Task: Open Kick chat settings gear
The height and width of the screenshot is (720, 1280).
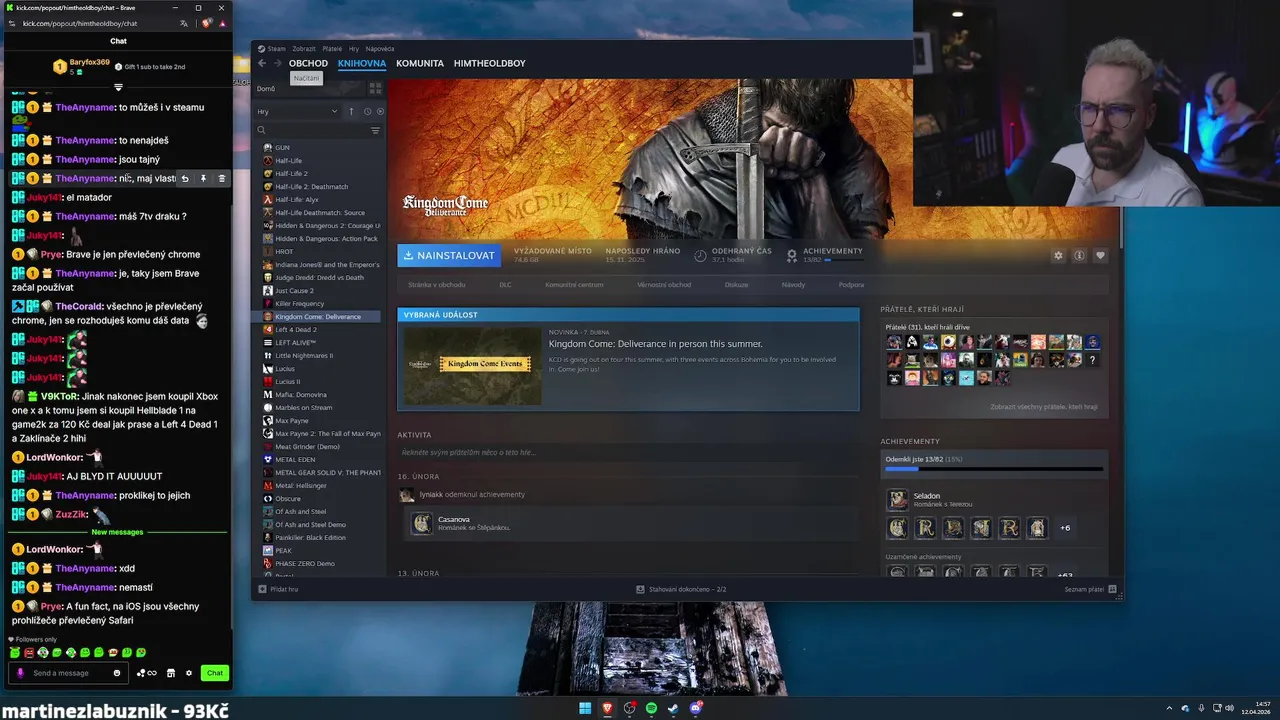Action: tap(188, 673)
